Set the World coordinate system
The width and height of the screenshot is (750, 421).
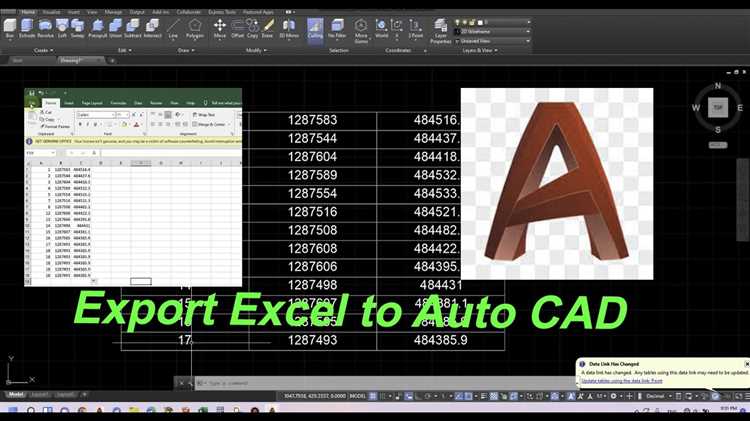(381, 28)
